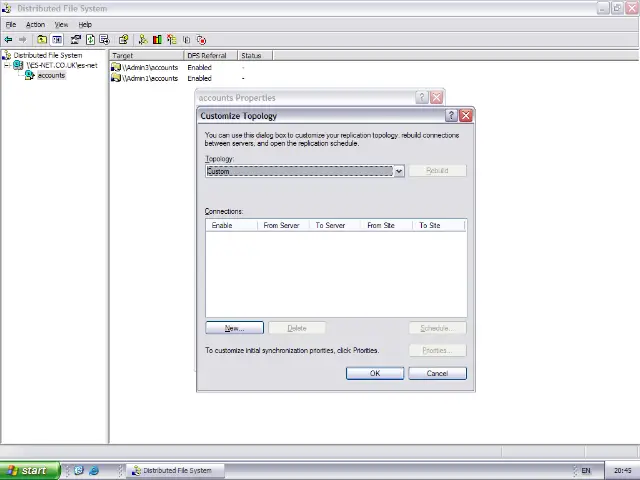Toggle the Show/Hide Console Tree icon
Screen dimensions: 640x480
pos(57,40)
